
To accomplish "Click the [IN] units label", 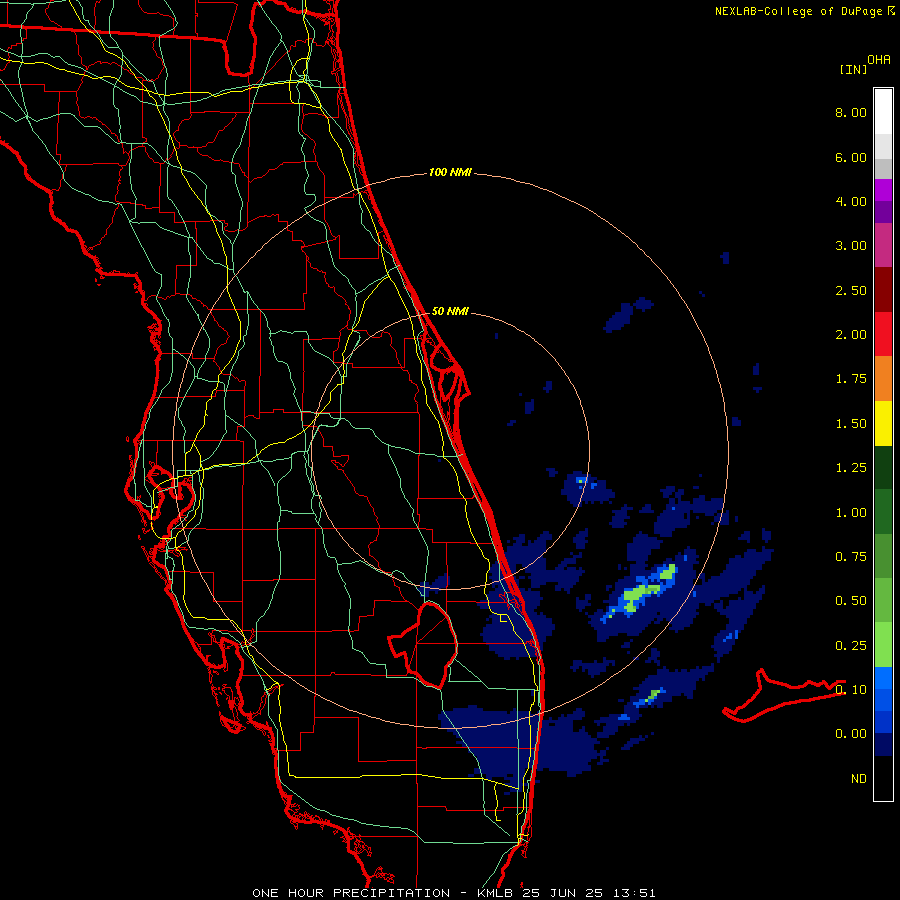I will [853, 69].
